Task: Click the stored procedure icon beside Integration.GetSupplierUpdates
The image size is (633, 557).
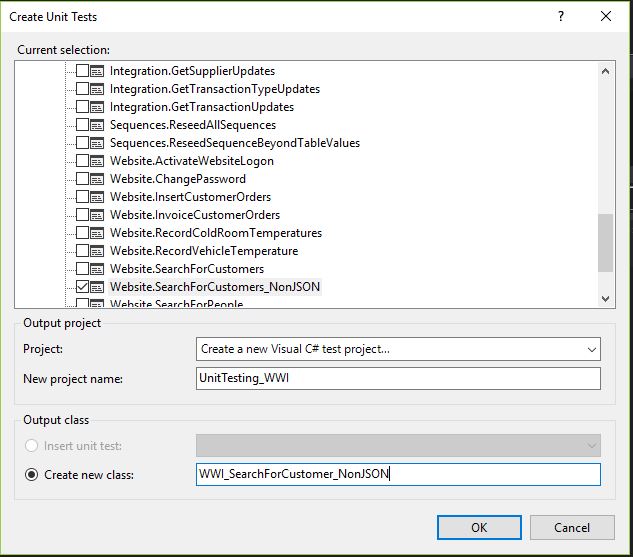Action: coord(97,71)
